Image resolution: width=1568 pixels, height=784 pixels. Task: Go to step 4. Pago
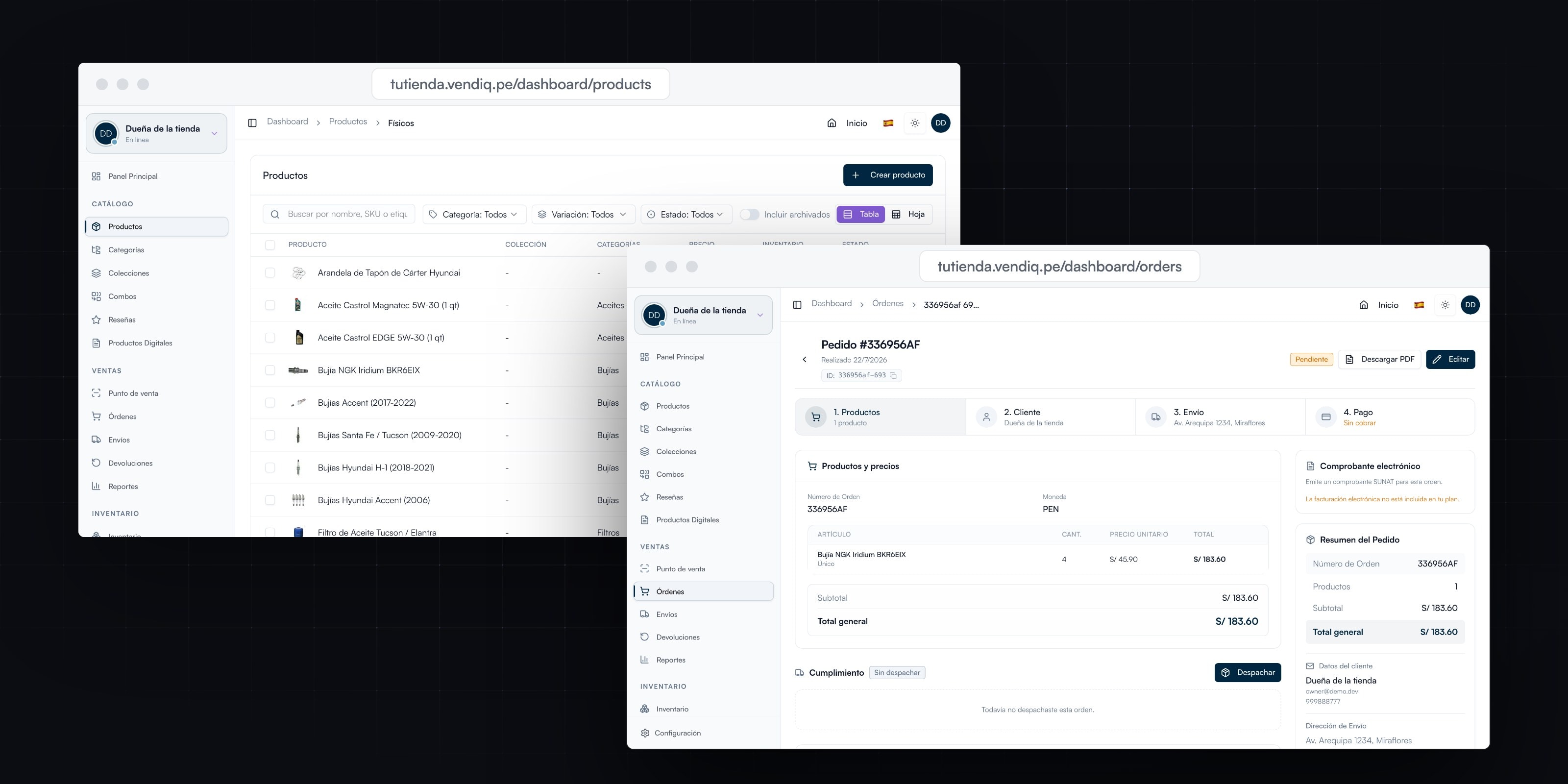(x=1390, y=417)
